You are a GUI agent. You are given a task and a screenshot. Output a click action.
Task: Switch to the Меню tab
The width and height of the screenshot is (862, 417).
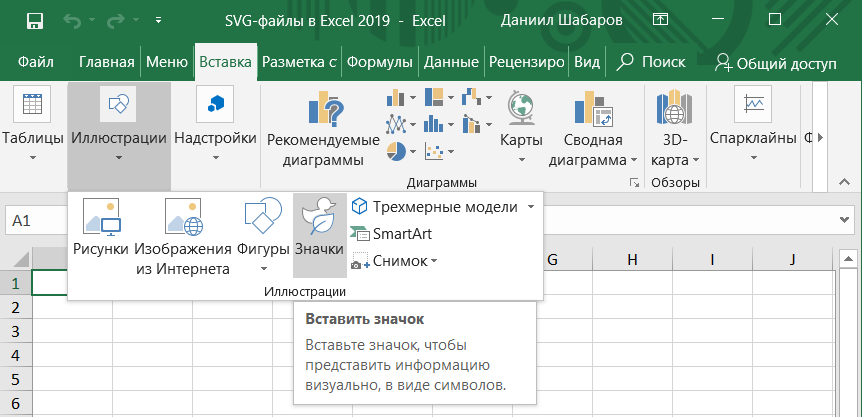tap(167, 62)
